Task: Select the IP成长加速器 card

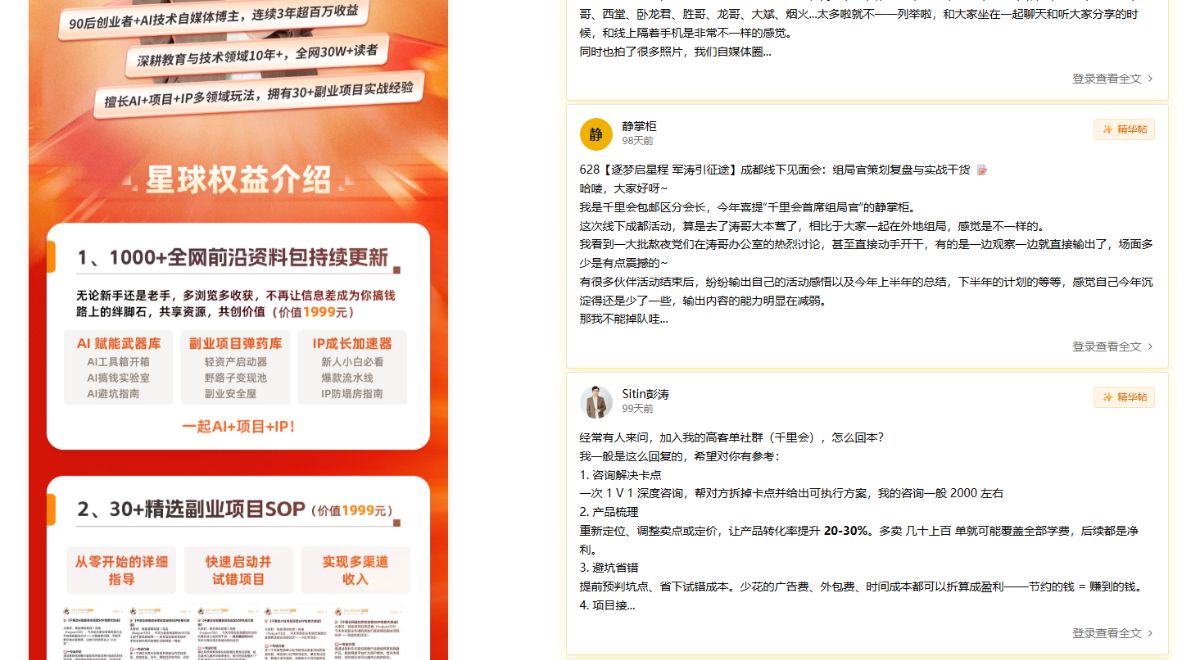Action: pos(352,367)
